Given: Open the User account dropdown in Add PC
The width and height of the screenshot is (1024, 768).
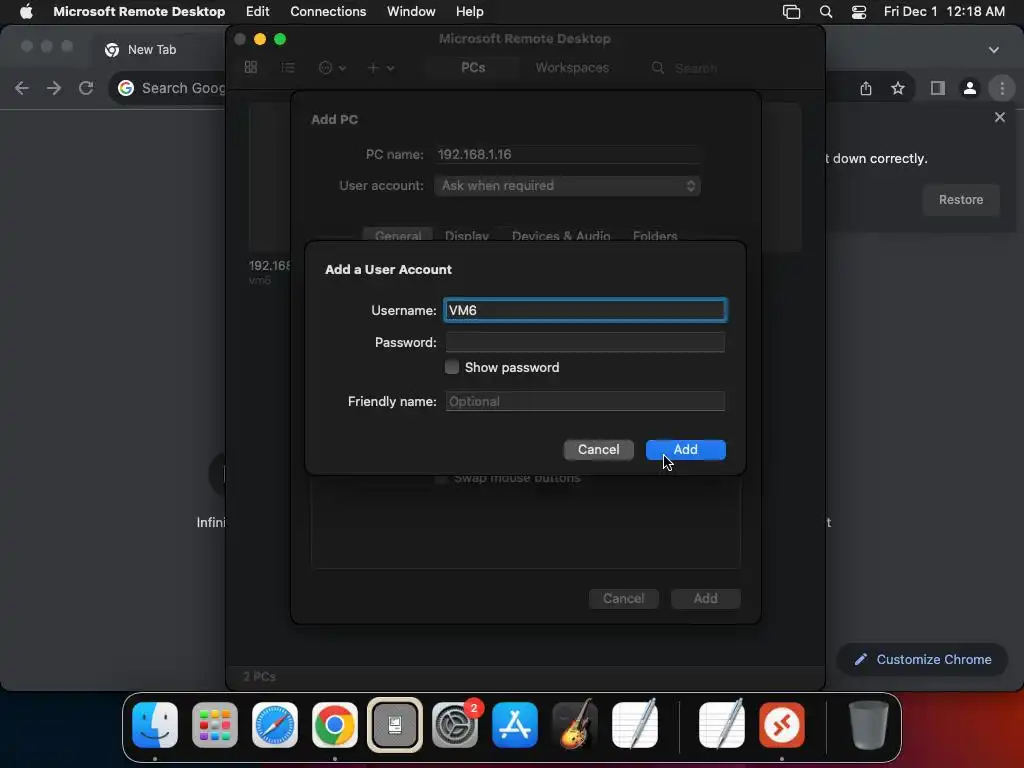Looking at the screenshot, I should [567, 185].
